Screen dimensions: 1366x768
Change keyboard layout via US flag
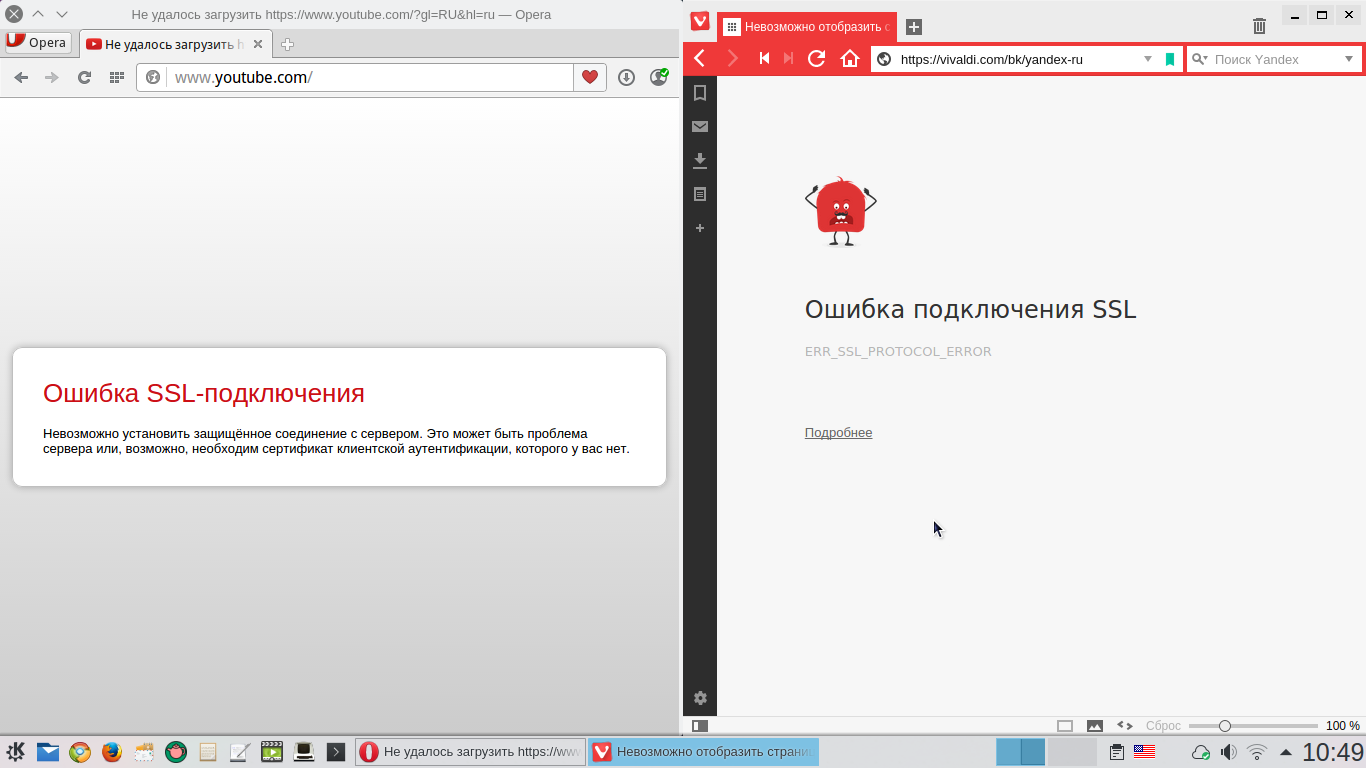pos(1144,752)
